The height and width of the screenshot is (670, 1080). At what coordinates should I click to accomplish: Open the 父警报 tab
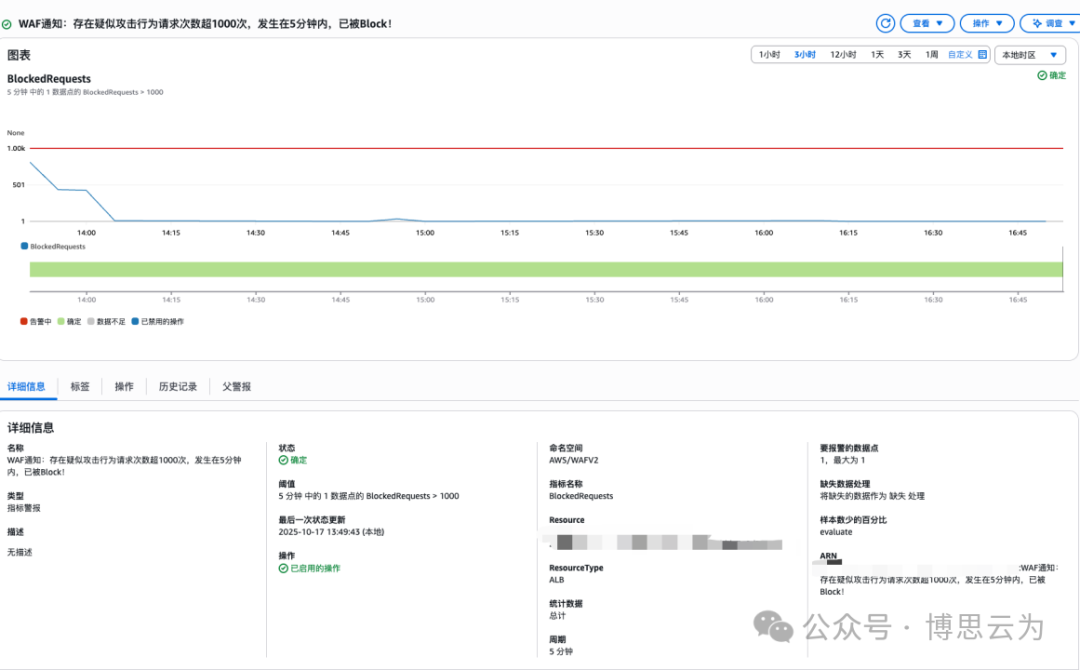(x=236, y=386)
